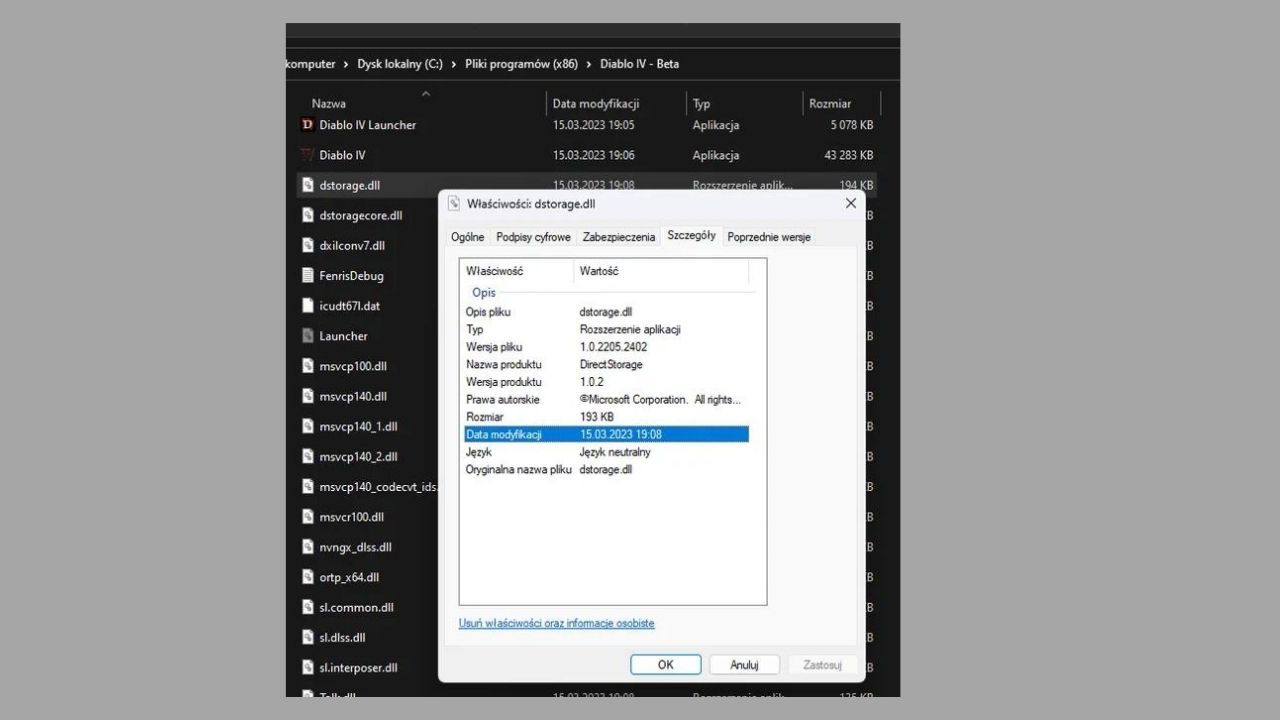This screenshot has height=720, width=1280.
Task: Sort by Data modyfikacji column header
Action: 596,103
